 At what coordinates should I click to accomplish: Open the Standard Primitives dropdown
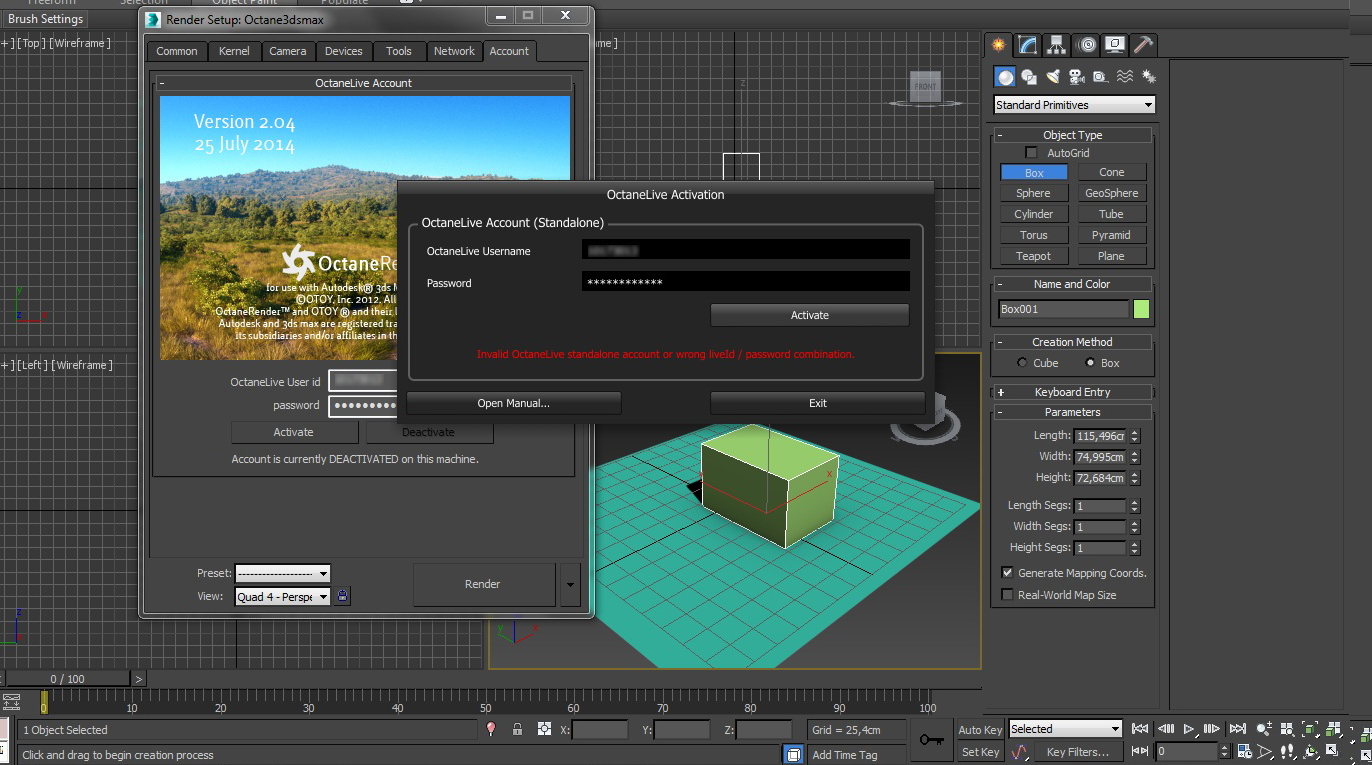tap(1074, 105)
